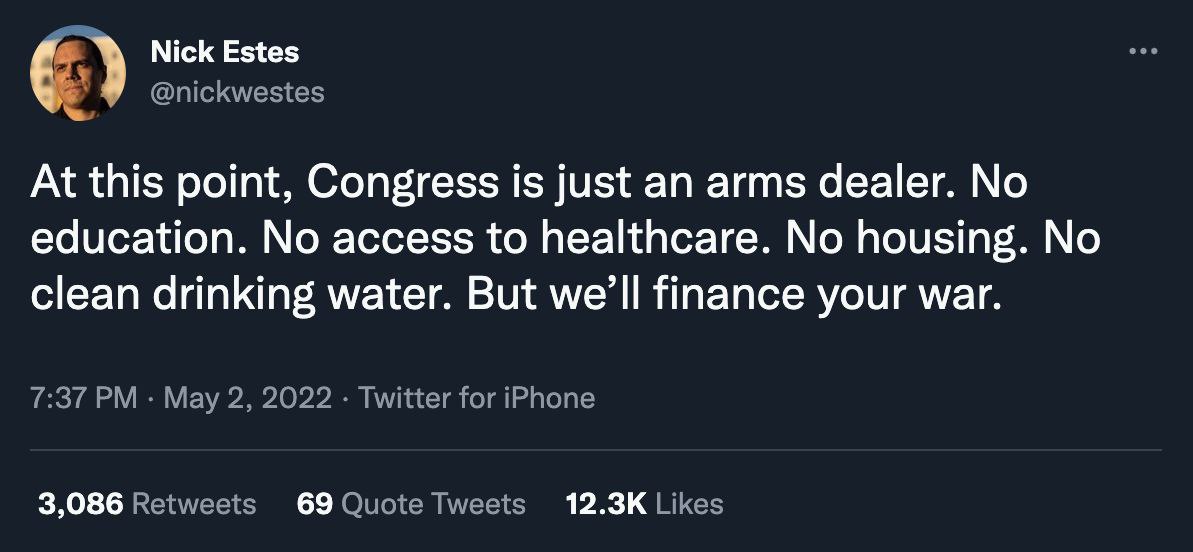The width and height of the screenshot is (1193, 552).
Task: Open the tweet's three-dot More menu
Action: click(x=1142, y=51)
